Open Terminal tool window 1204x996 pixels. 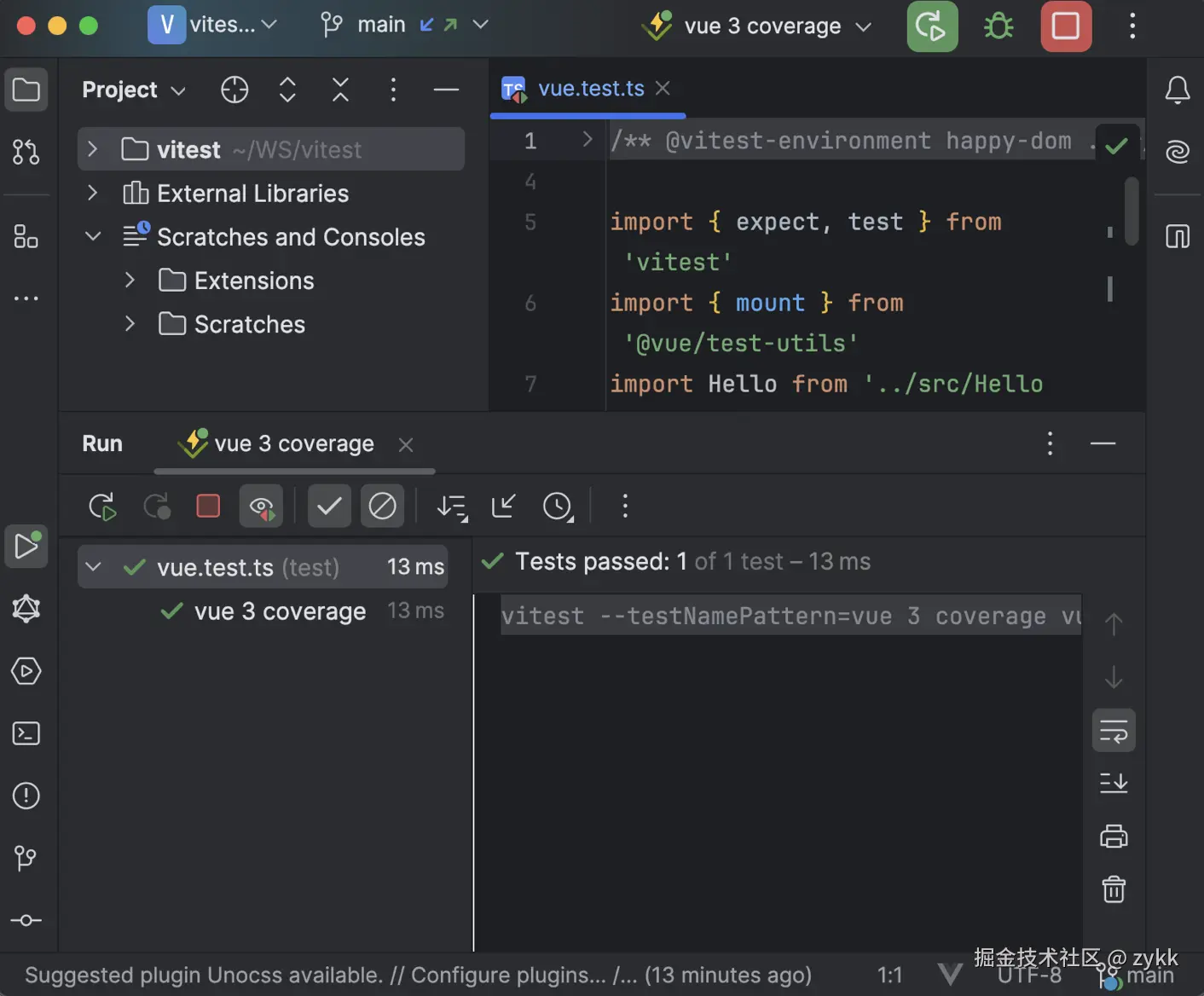click(26, 733)
